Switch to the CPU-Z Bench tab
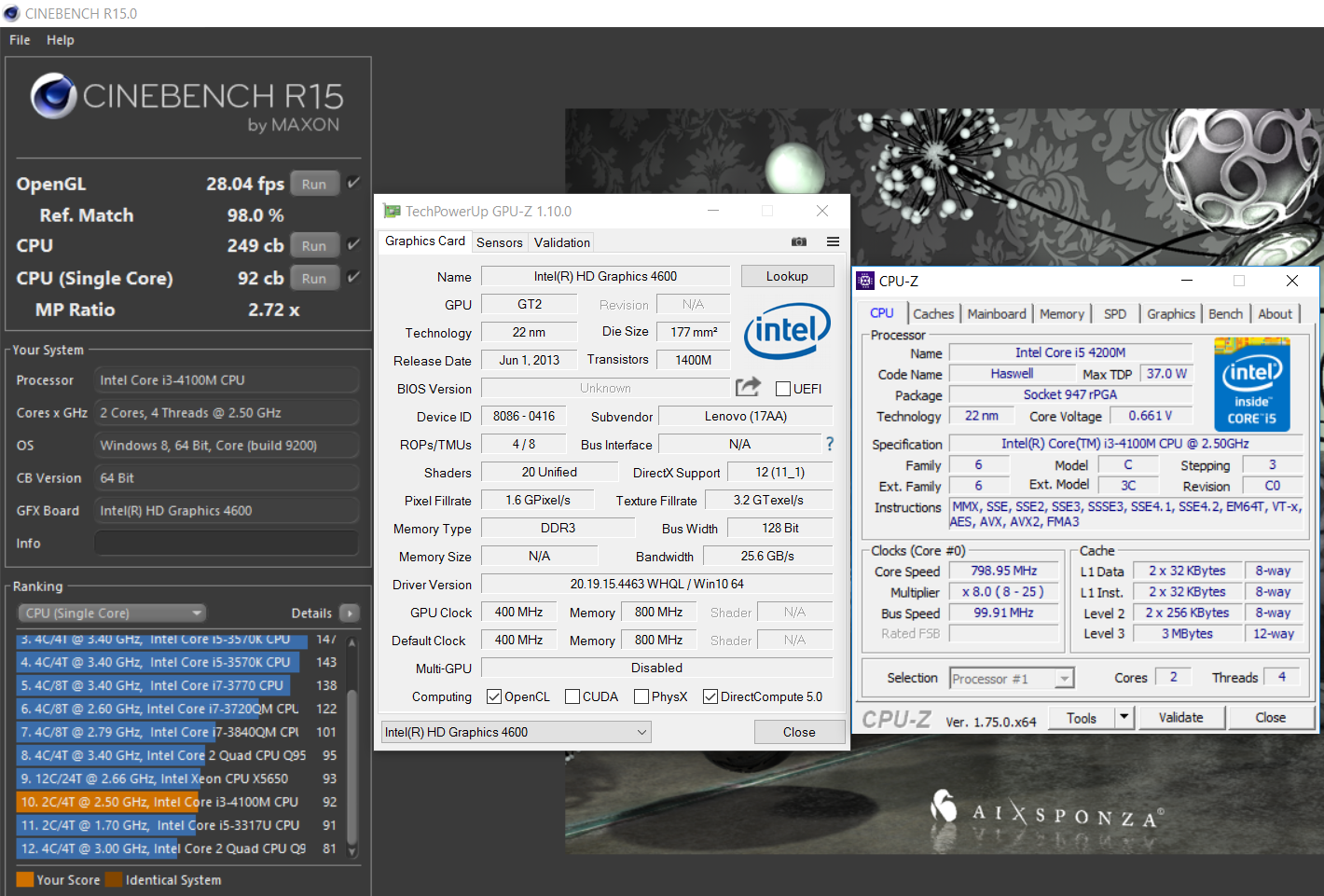1324x896 pixels. [x=1225, y=314]
